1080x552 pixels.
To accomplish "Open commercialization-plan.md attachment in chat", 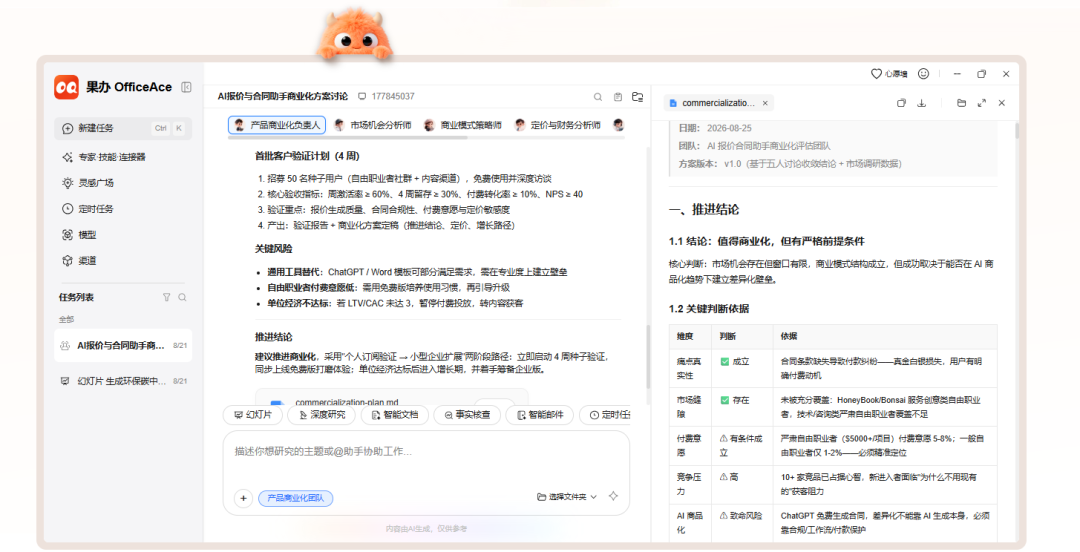I will point(391,400).
